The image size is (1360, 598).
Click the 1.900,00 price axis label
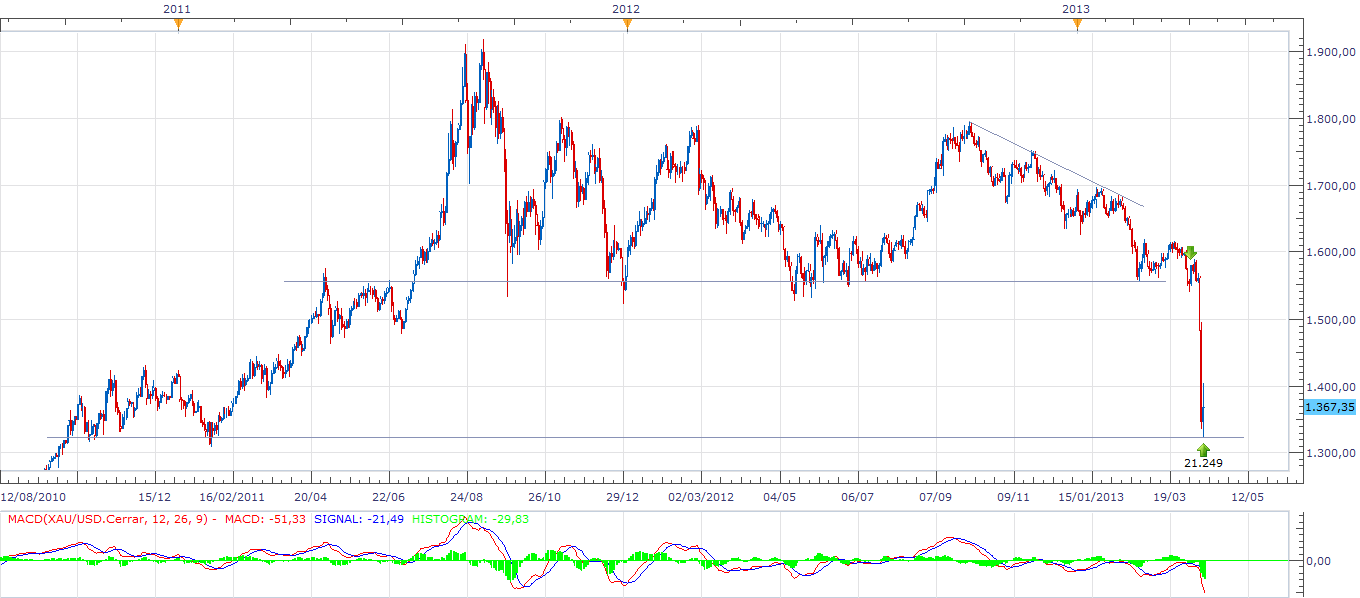point(1331,52)
